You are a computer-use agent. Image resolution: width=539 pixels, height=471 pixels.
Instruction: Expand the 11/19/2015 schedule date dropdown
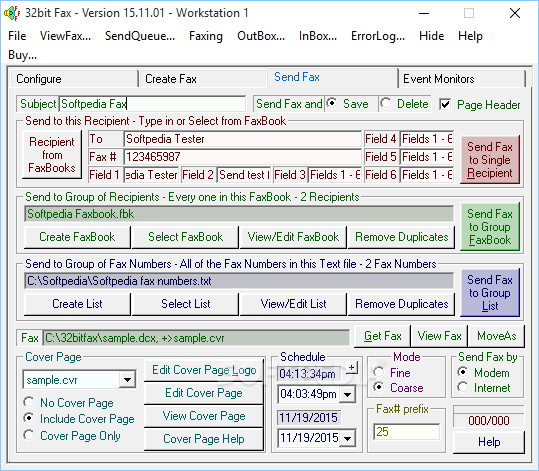tap(348, 439)
